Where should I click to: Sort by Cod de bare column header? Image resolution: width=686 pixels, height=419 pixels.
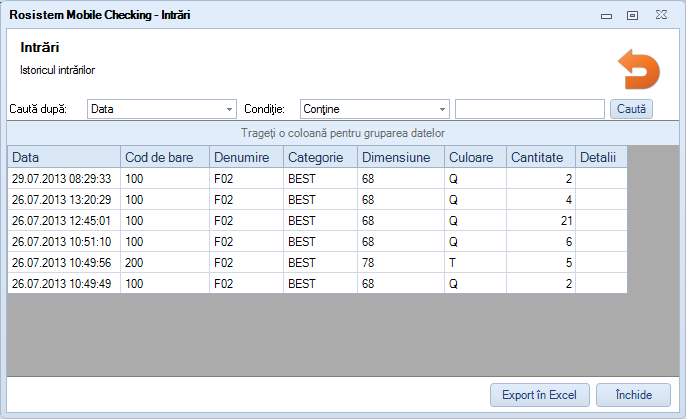[165, 157]
